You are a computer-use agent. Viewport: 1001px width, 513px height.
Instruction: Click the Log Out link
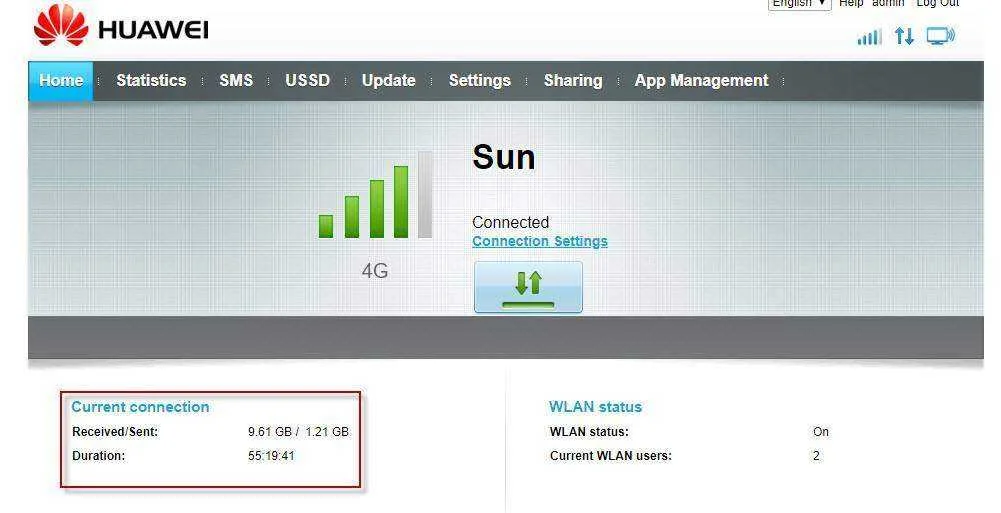click(x=938, y=3)
